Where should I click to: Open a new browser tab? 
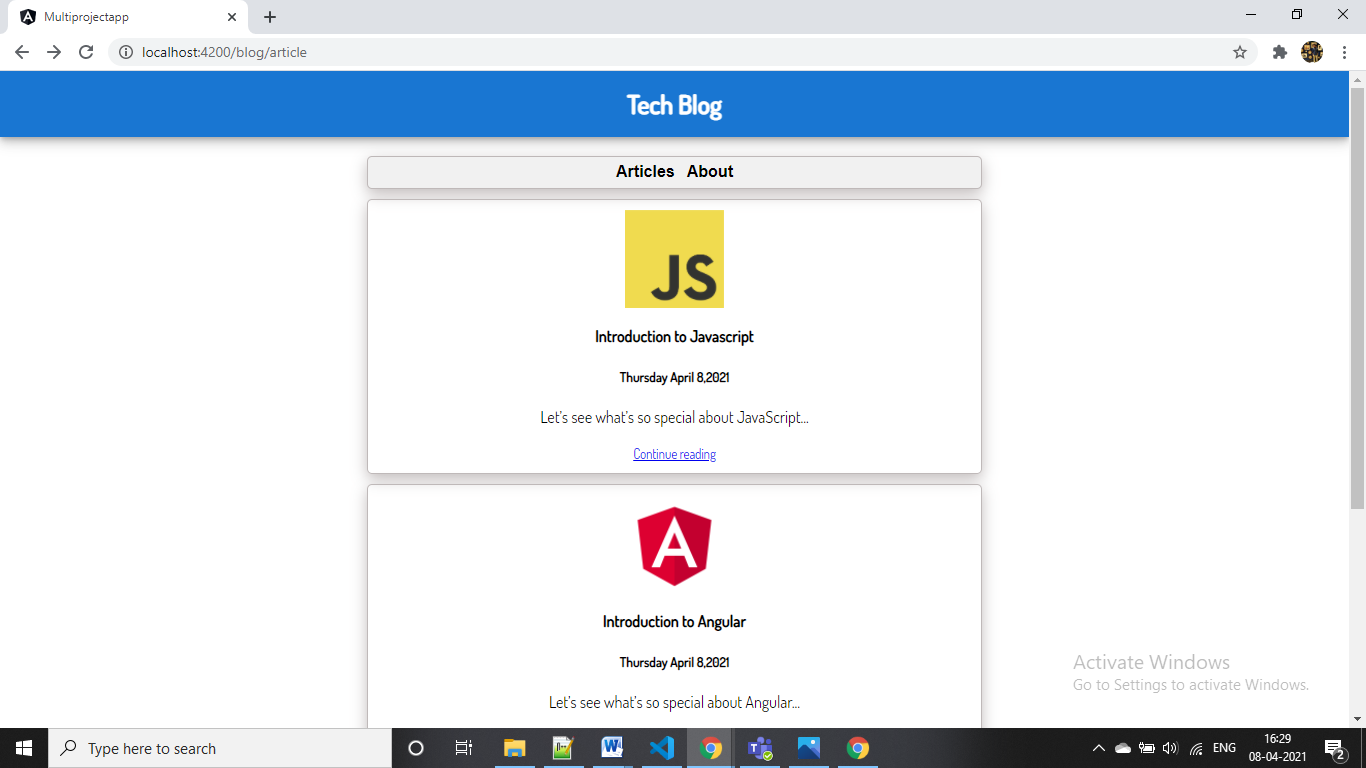[270, 17]
